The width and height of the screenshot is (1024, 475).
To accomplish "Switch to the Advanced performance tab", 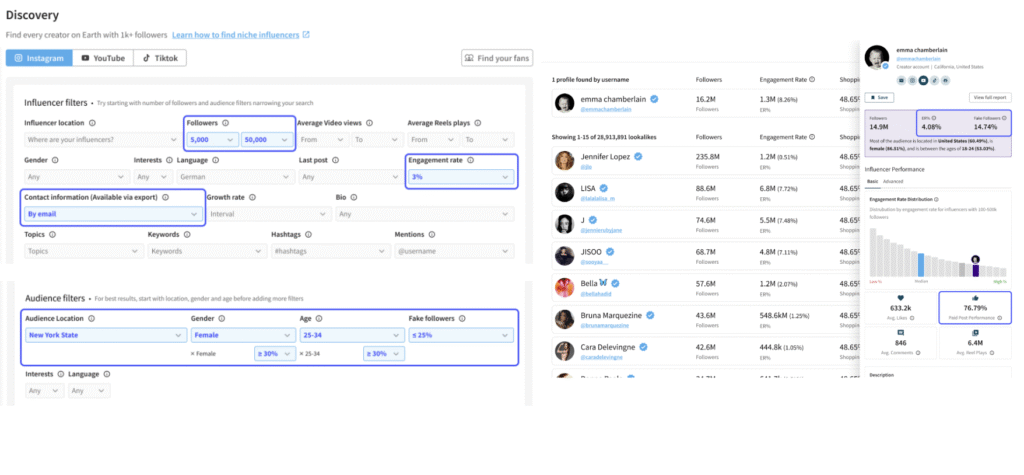I will (x=892, y=181).
